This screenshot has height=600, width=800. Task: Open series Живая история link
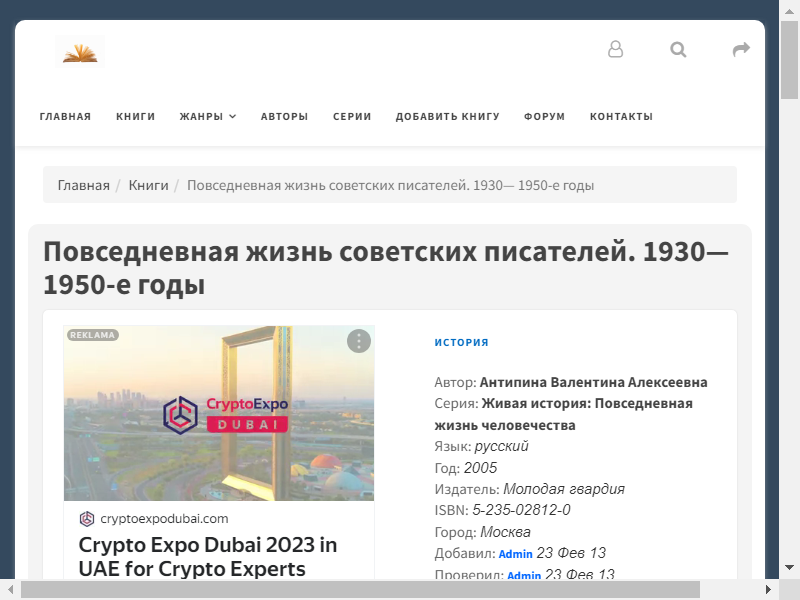pyautogui.click(x=563, y=414)
